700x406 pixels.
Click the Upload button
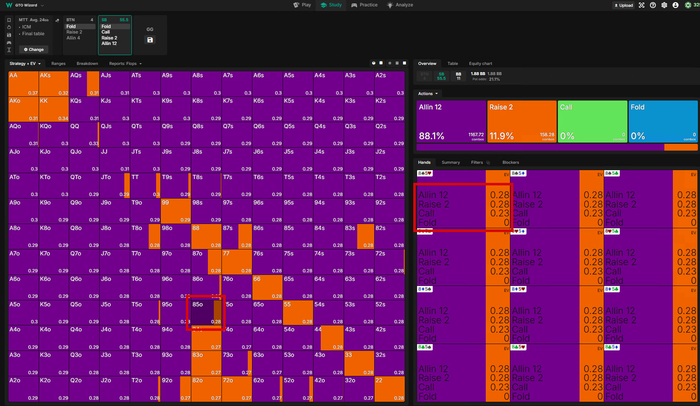point(624,5)
